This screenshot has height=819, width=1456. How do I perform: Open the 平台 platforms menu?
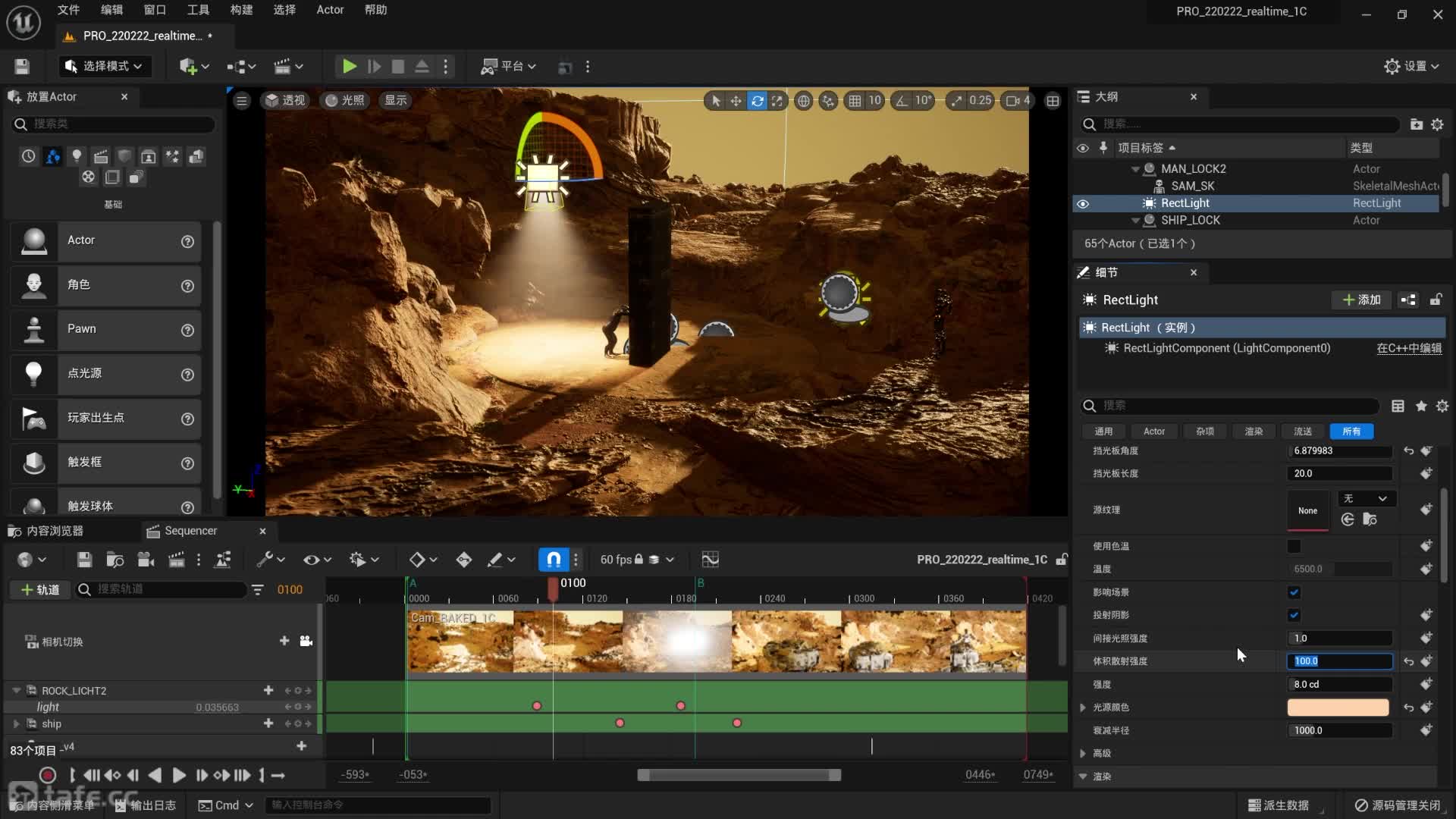coord(508,67)
